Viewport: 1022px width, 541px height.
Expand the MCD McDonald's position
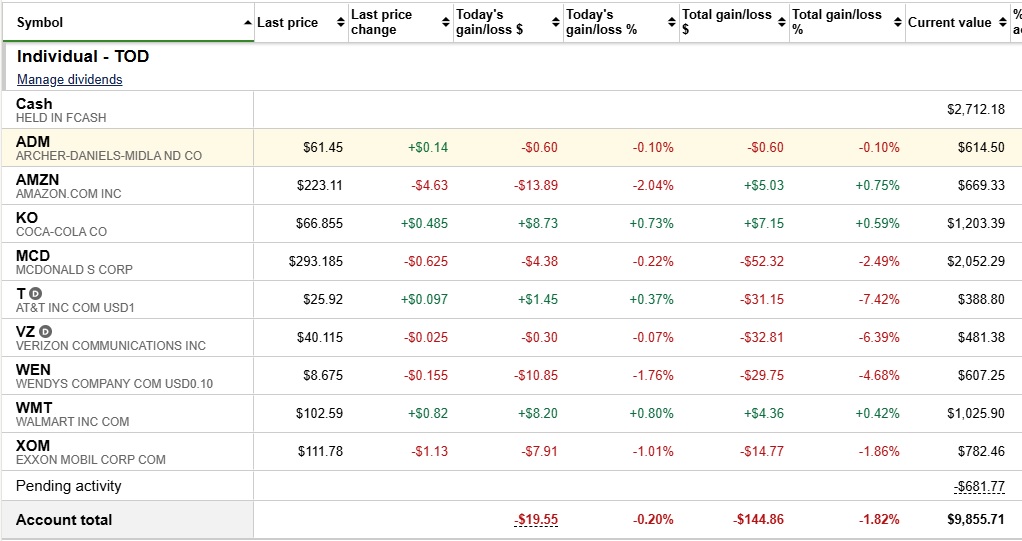pos(33,255)
